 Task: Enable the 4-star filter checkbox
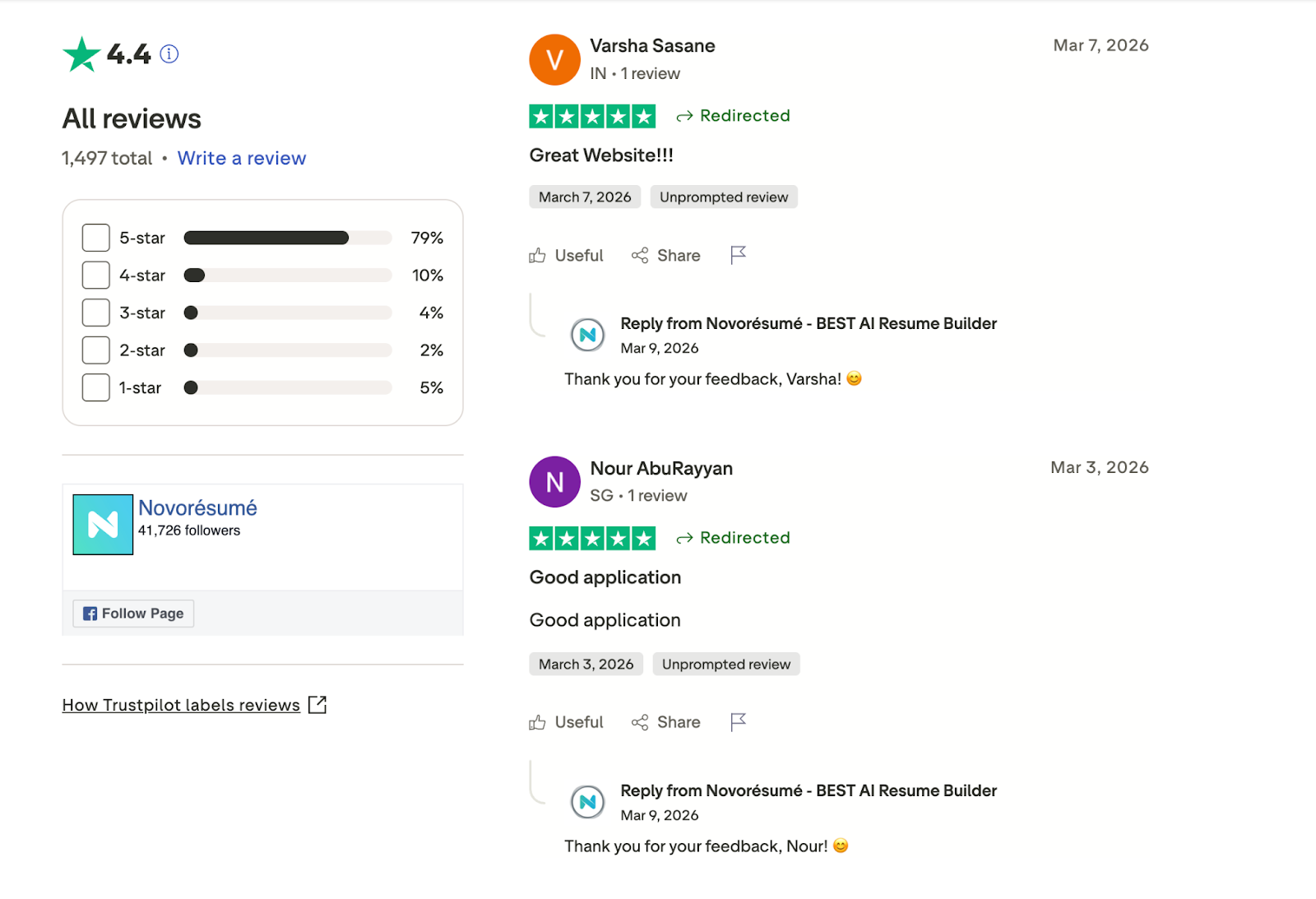pyautogui.click(x=96, y=276)
